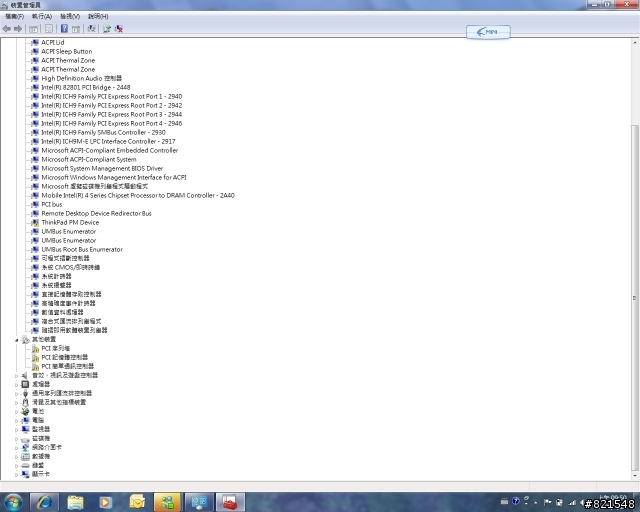
Task: Select 系統 CMOS/即時時鐘 entry
Action: point(71,267)
